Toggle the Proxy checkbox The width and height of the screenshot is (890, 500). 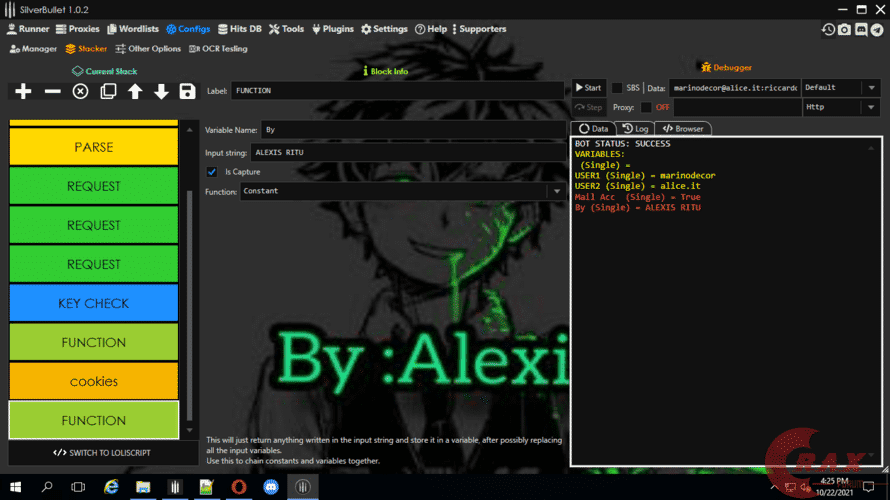click(x=646, y=107)
